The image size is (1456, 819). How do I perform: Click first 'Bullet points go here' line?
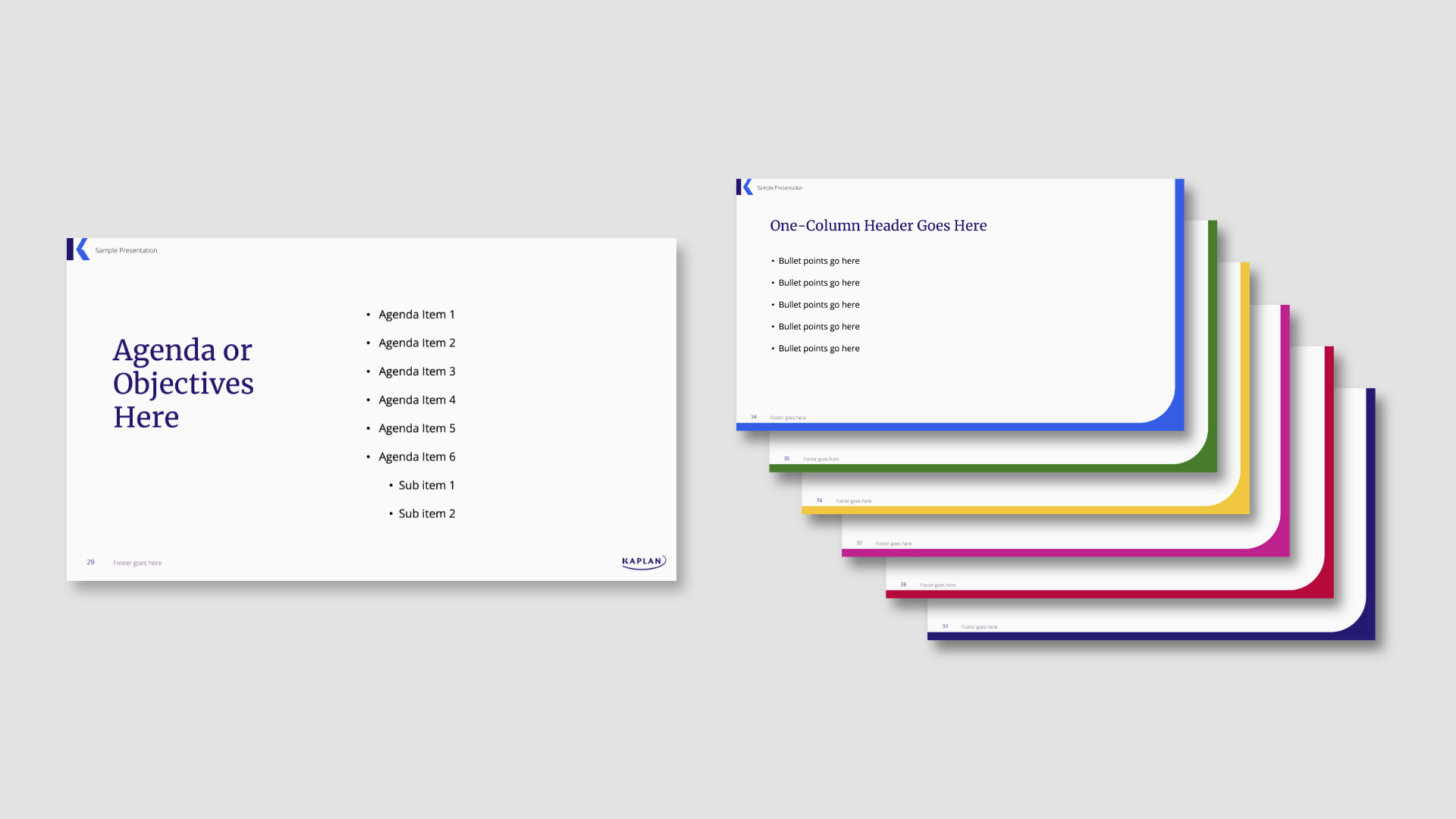[x=818, y=261]
